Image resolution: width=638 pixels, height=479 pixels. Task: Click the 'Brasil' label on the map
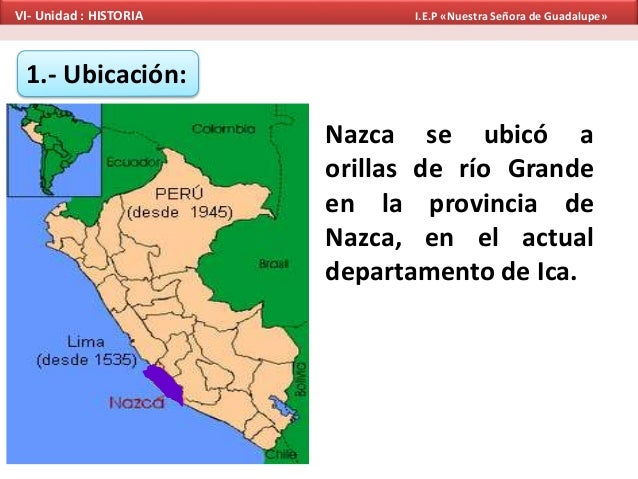(273, 264)
